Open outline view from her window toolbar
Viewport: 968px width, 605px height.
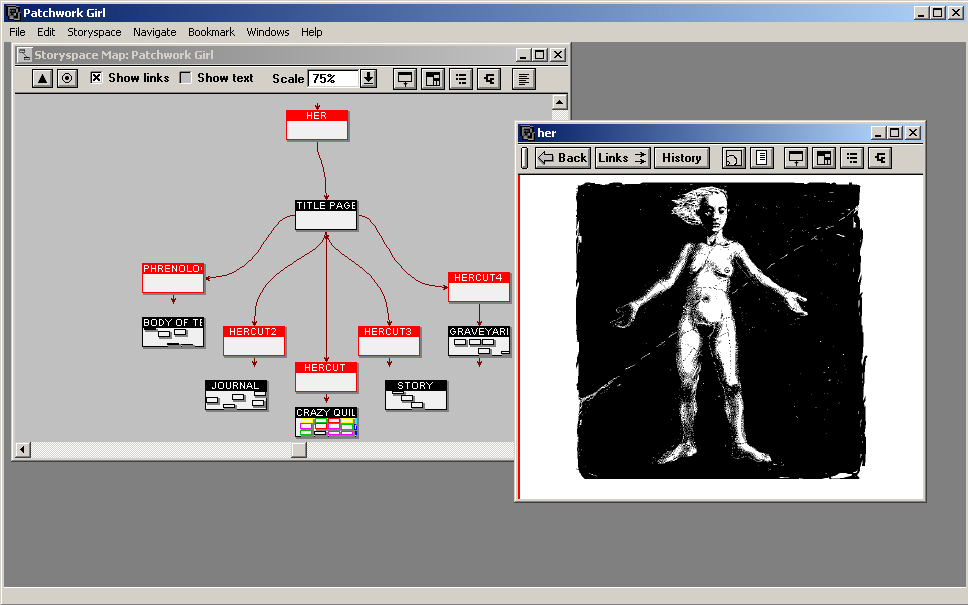(x=852, y=158)
